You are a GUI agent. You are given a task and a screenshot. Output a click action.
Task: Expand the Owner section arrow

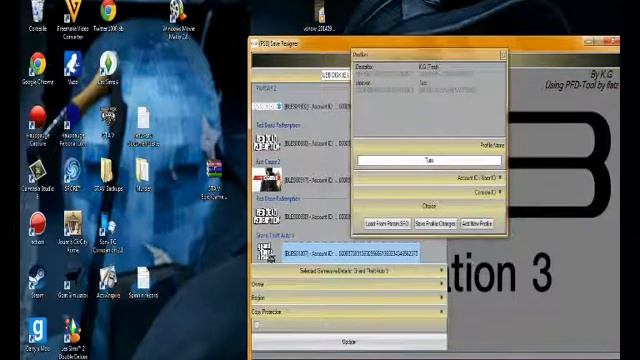coord(441,284)
